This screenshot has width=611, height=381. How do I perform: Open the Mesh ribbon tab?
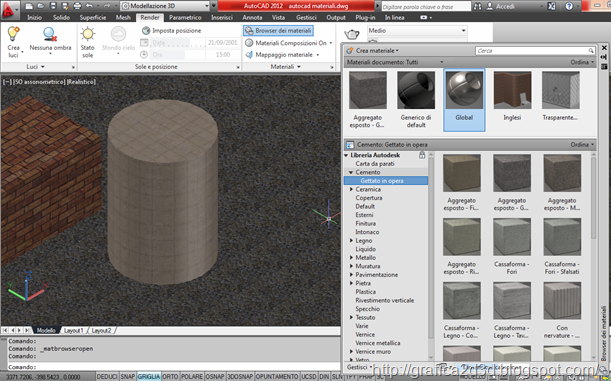click(123, 18)
